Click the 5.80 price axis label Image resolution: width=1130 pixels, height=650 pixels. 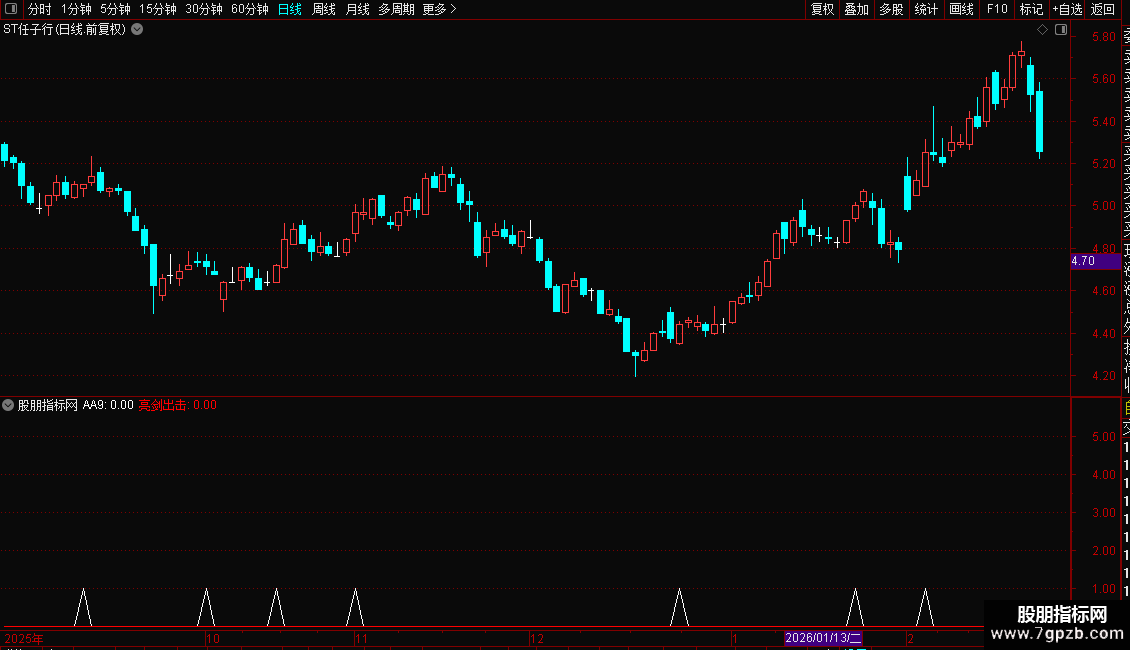click(1103, 37)
